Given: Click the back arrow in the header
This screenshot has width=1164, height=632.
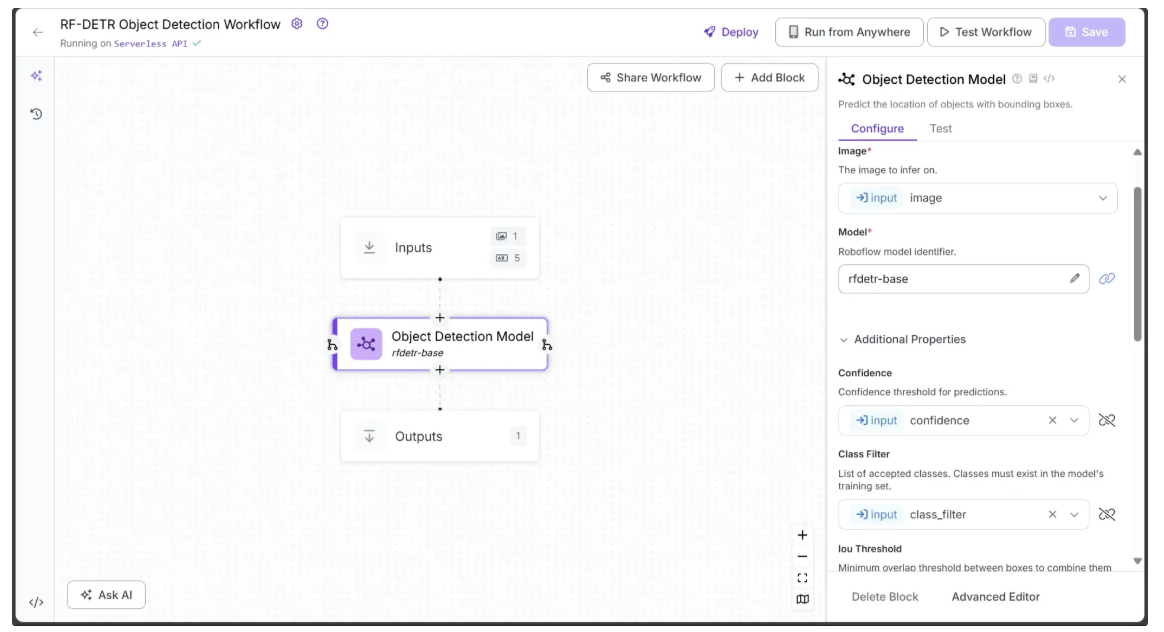Looking at the screenshot, I should coord(38,32).
